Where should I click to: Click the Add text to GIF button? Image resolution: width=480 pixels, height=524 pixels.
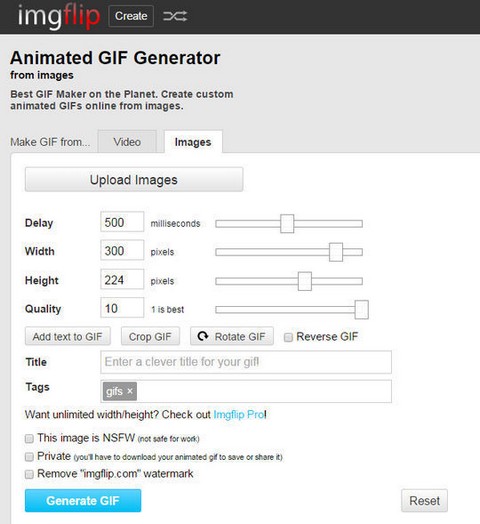click(x=68, y=336)
